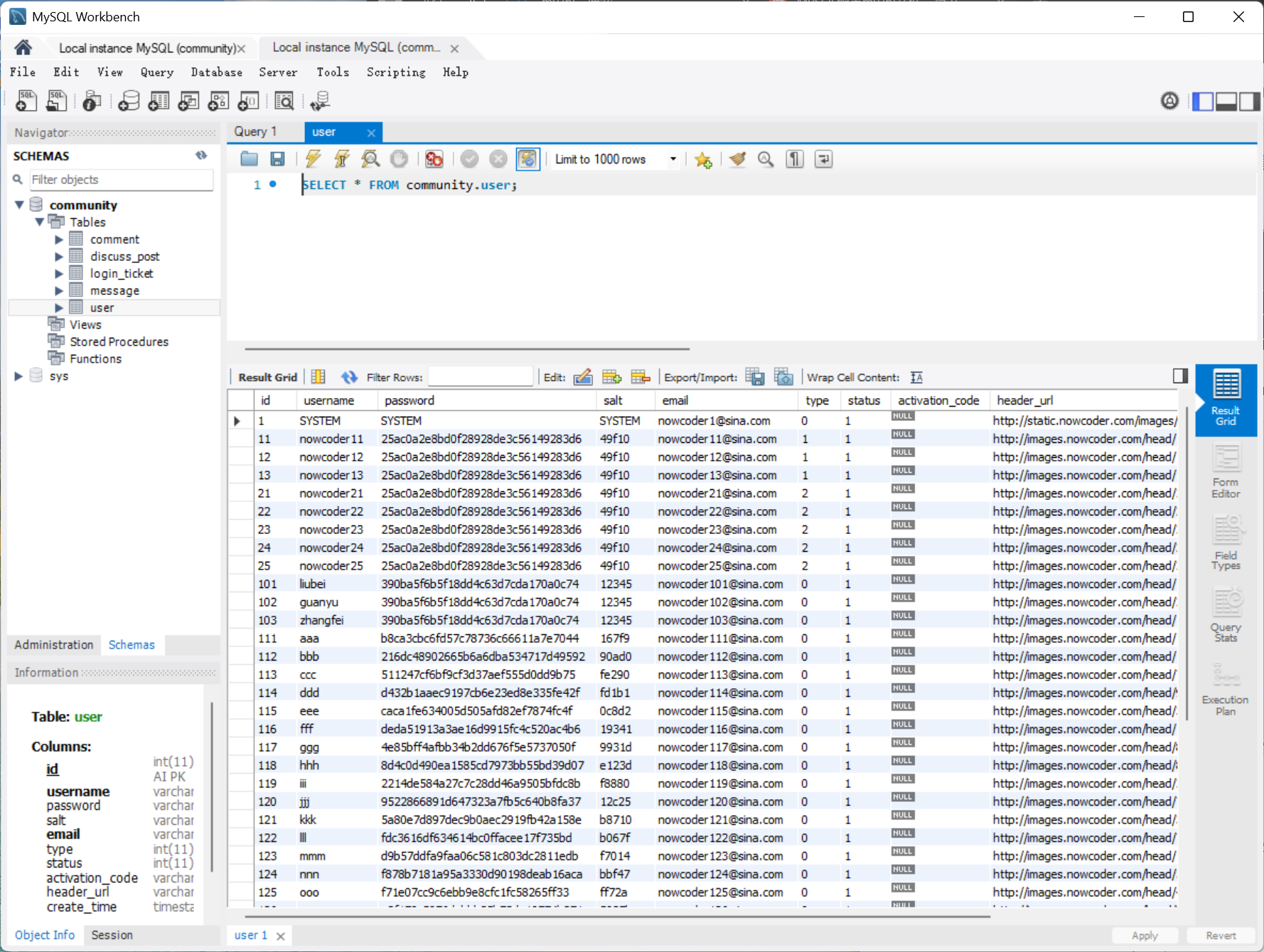
Task: Edit the current row in result grid
Action: pyautogui.click(x=583, y=377)
